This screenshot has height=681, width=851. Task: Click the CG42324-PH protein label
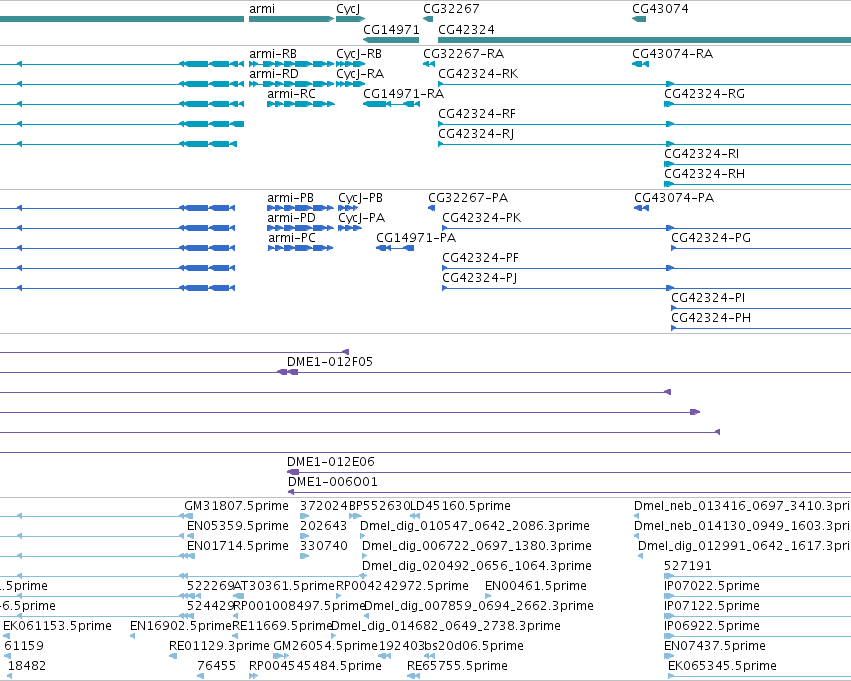(x=711, y=319)
